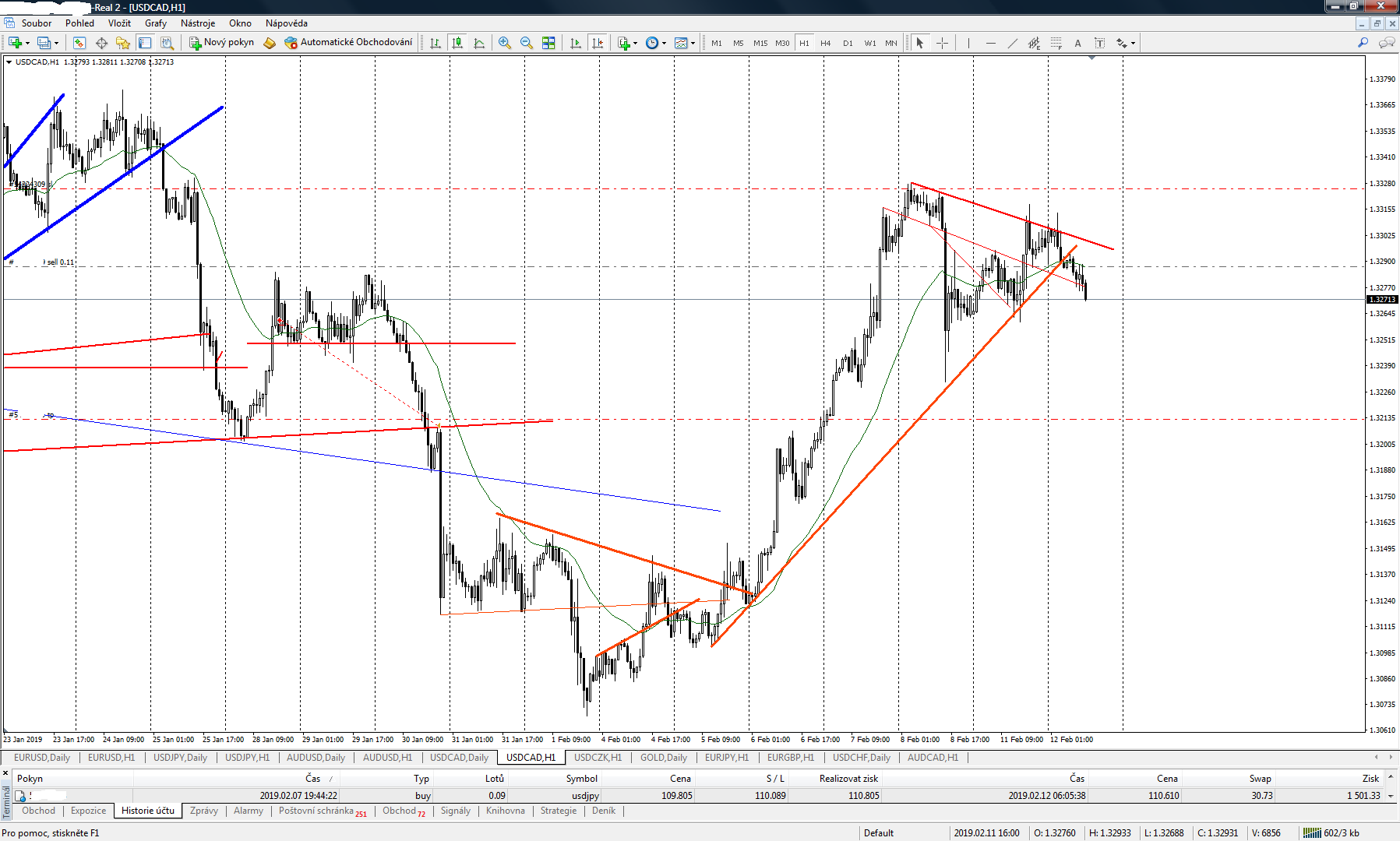Toggle the Navigator panel
The width and height of the screenshot is (1400, 841).
point(123,43)
